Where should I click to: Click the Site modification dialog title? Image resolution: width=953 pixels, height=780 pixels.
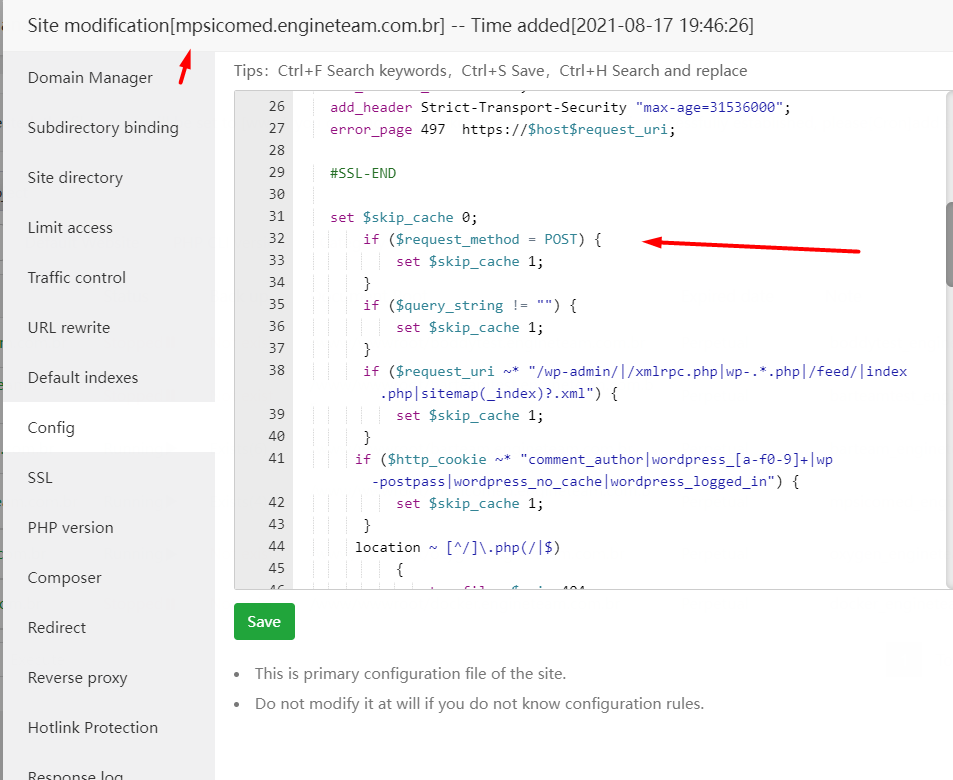pyautogui.click(x=390, y=26)
